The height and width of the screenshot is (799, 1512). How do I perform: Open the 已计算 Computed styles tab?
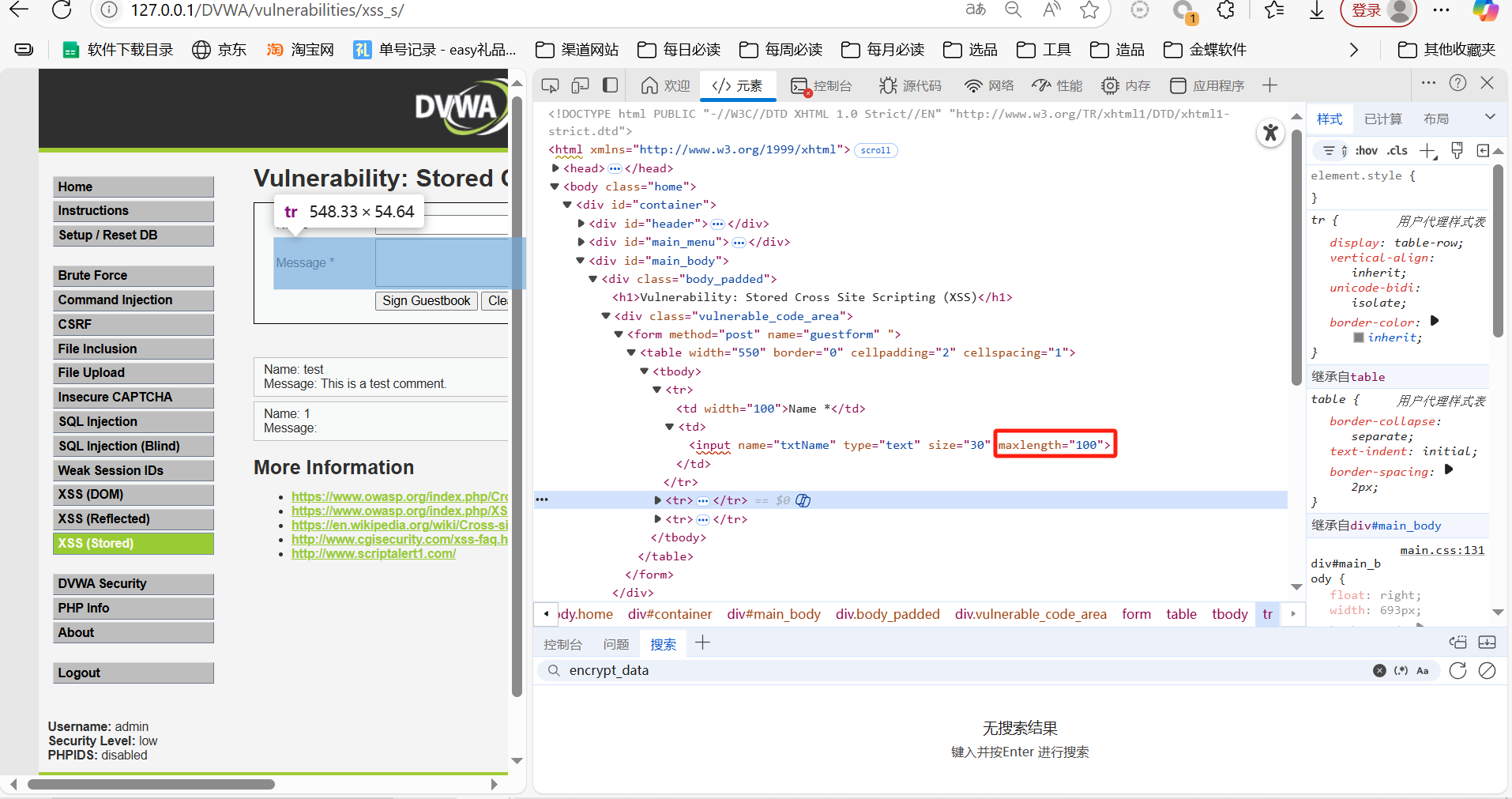point(1382,119)
